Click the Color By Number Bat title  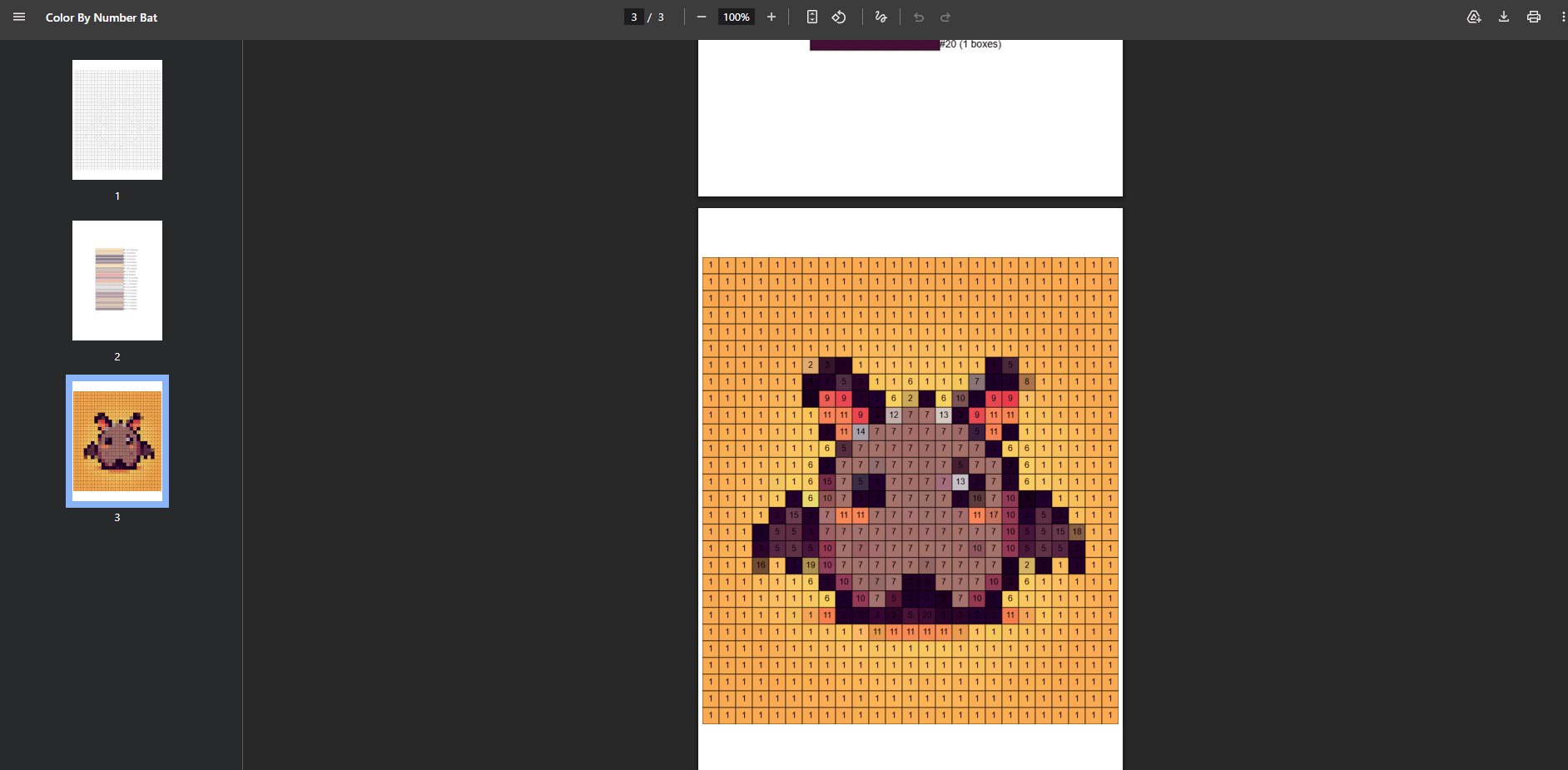pyautogui.click(x=102, y=17)
